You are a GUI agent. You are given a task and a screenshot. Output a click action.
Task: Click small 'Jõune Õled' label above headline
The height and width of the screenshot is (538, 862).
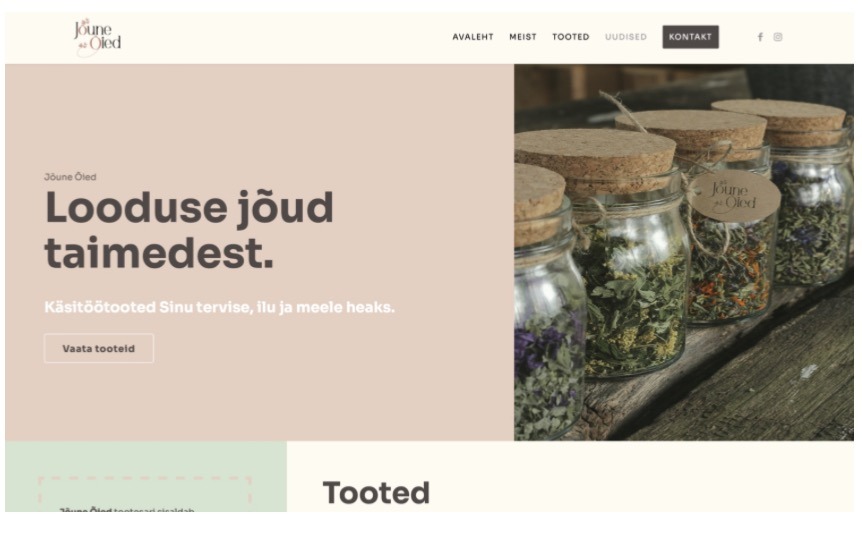click(x=70, y=177)
